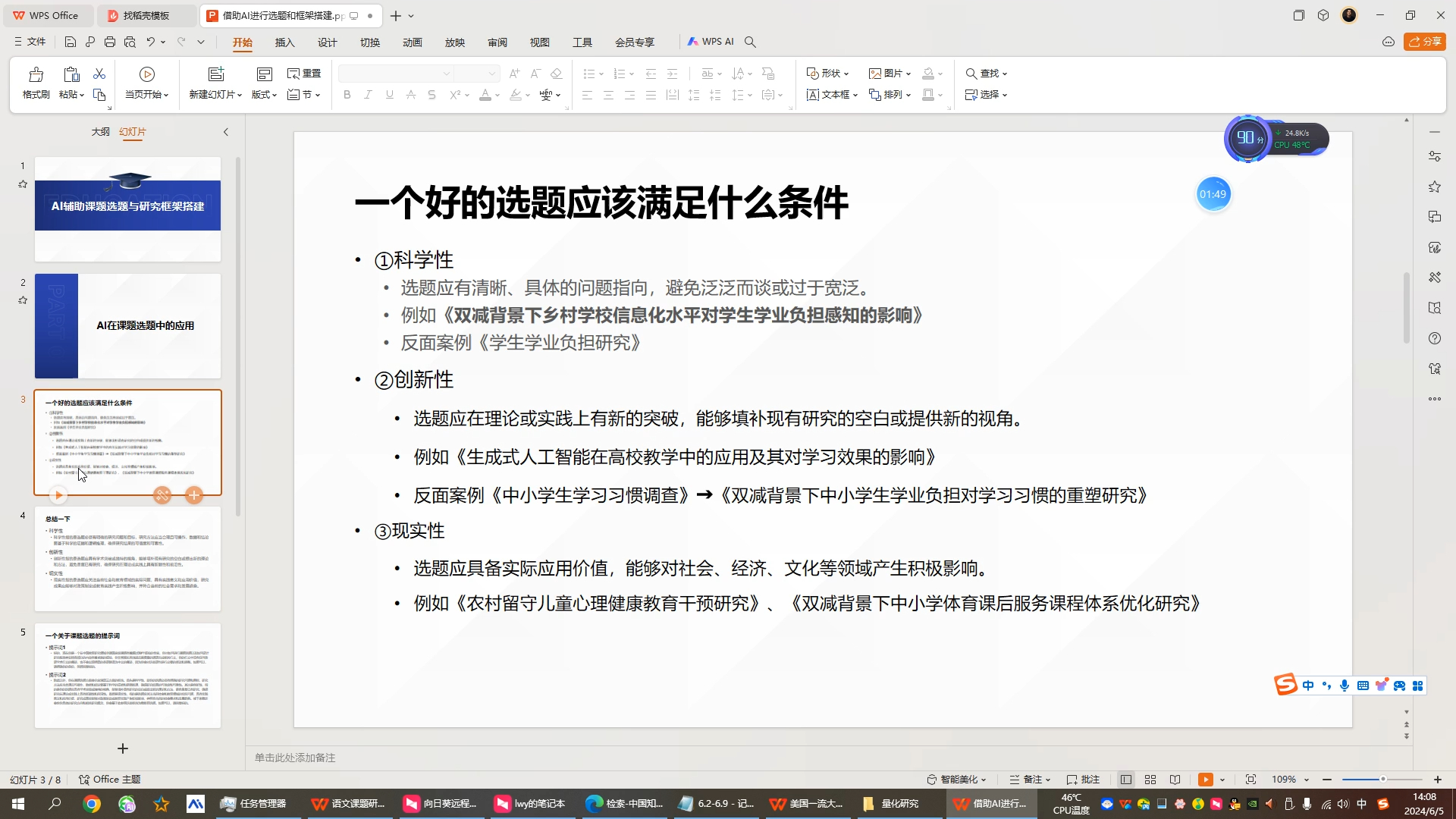Viewport: 1456px width, 819px height.
Task: Open the font color dropdown
Action: (x=497, y=95)
